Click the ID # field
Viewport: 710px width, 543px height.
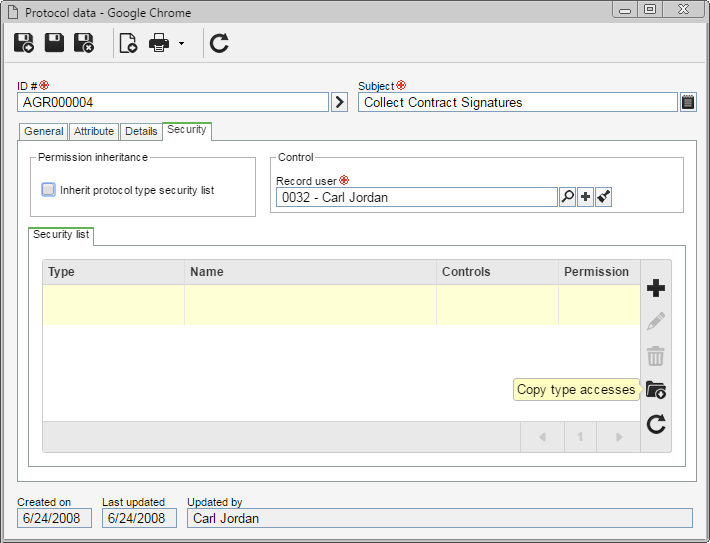click(173, 102)
